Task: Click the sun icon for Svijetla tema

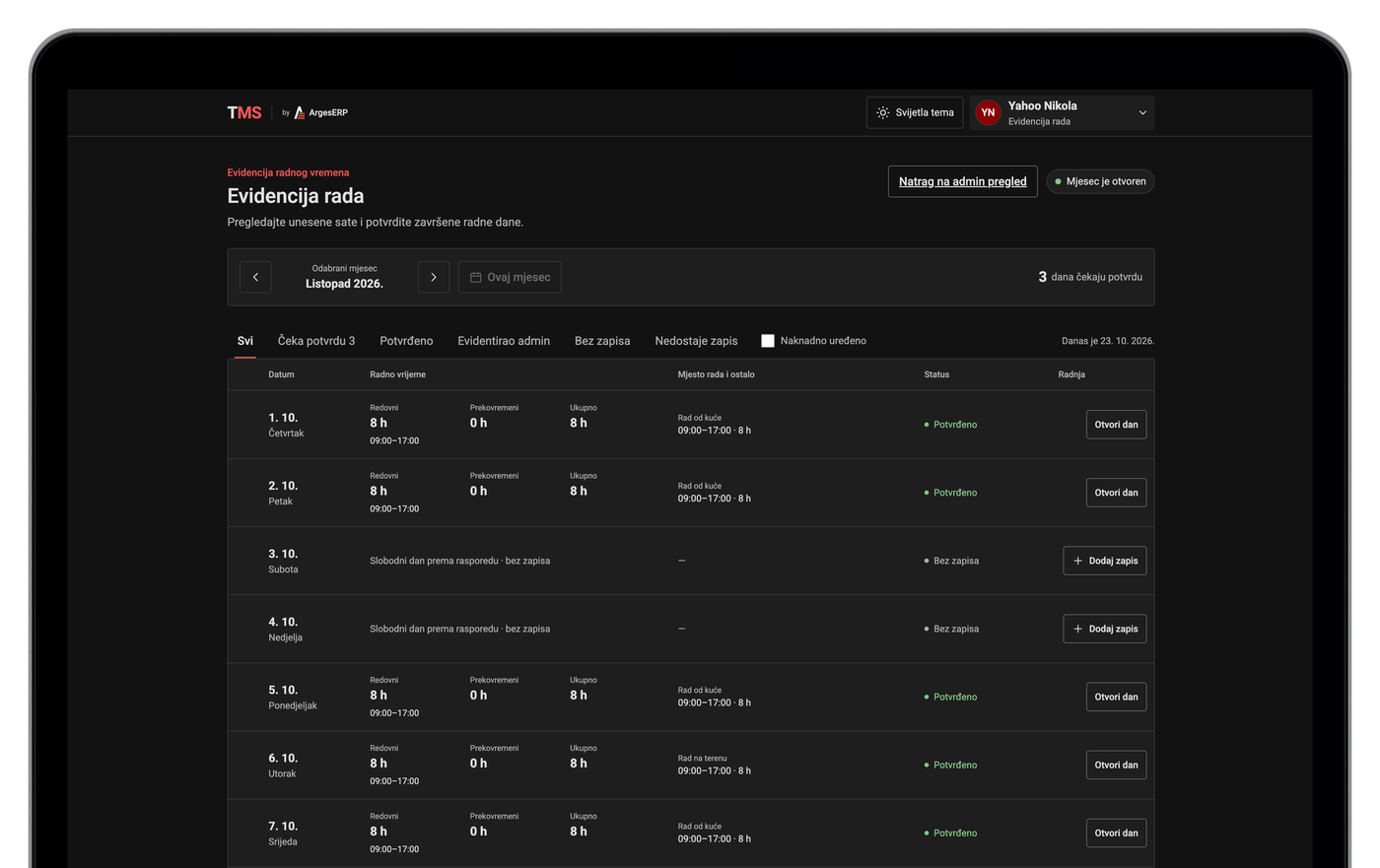Action: pos(883,112)
